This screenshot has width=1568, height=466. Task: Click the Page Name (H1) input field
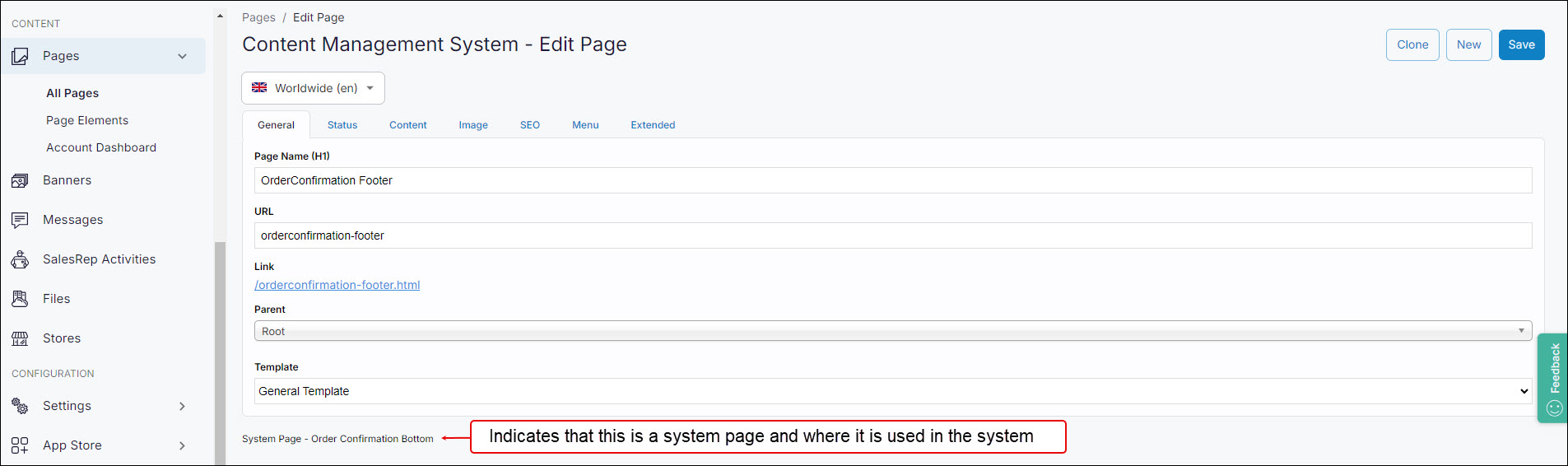(x=892, y=180)
